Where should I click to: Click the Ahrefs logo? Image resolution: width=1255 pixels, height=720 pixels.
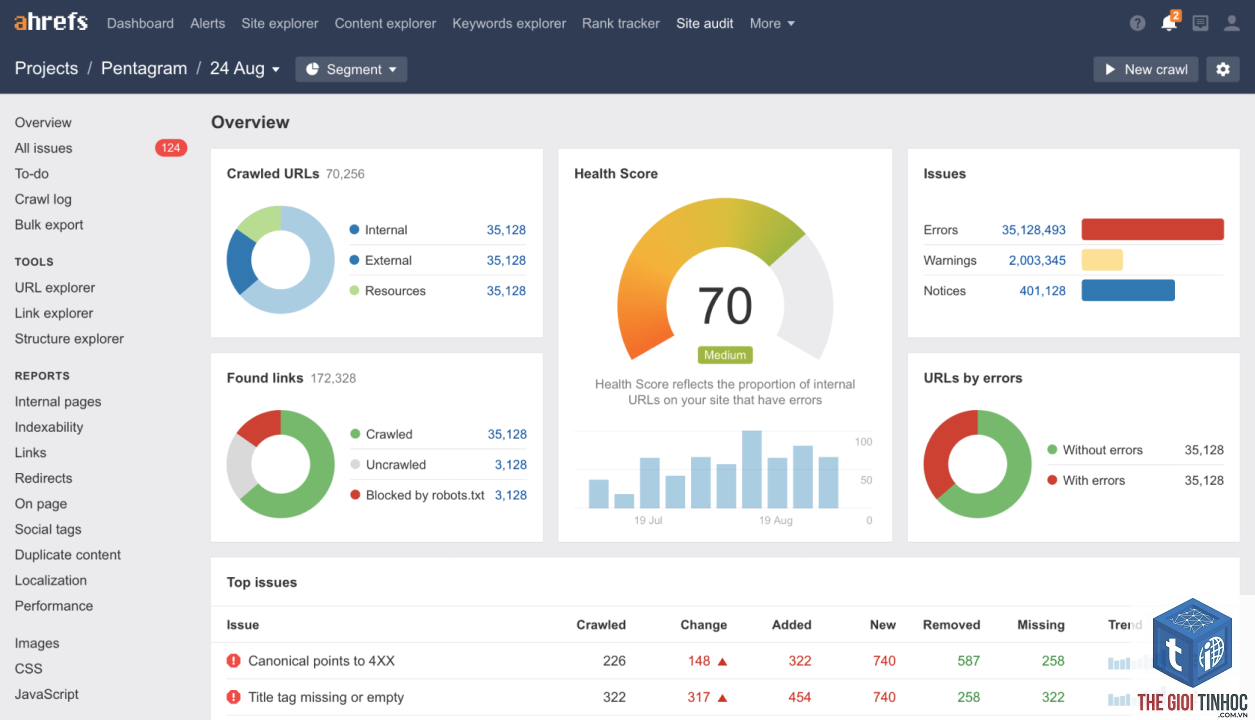(51, 22)
